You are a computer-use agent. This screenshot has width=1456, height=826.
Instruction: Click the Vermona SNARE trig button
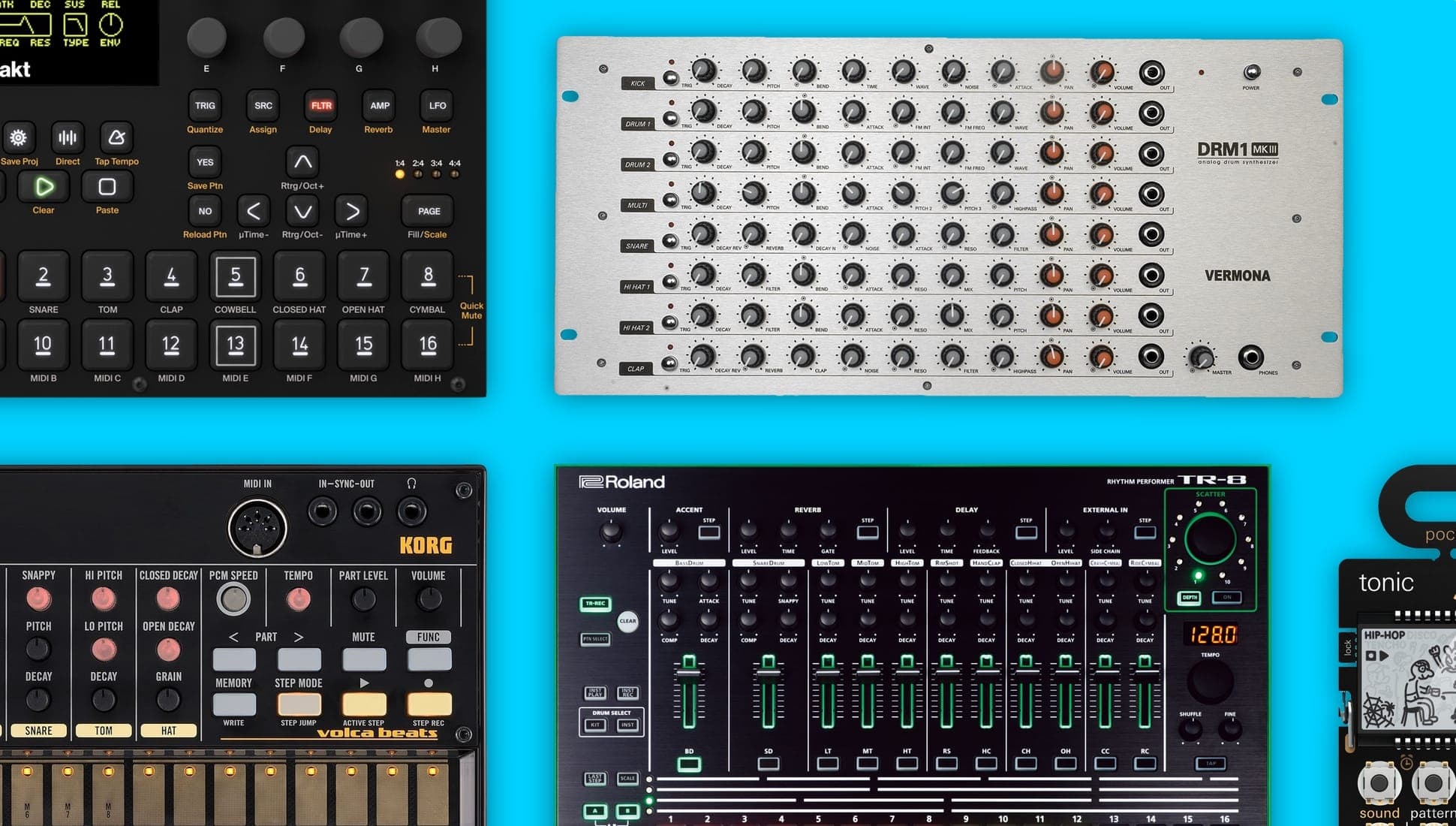pyautogui.click(x=670, y=240)
